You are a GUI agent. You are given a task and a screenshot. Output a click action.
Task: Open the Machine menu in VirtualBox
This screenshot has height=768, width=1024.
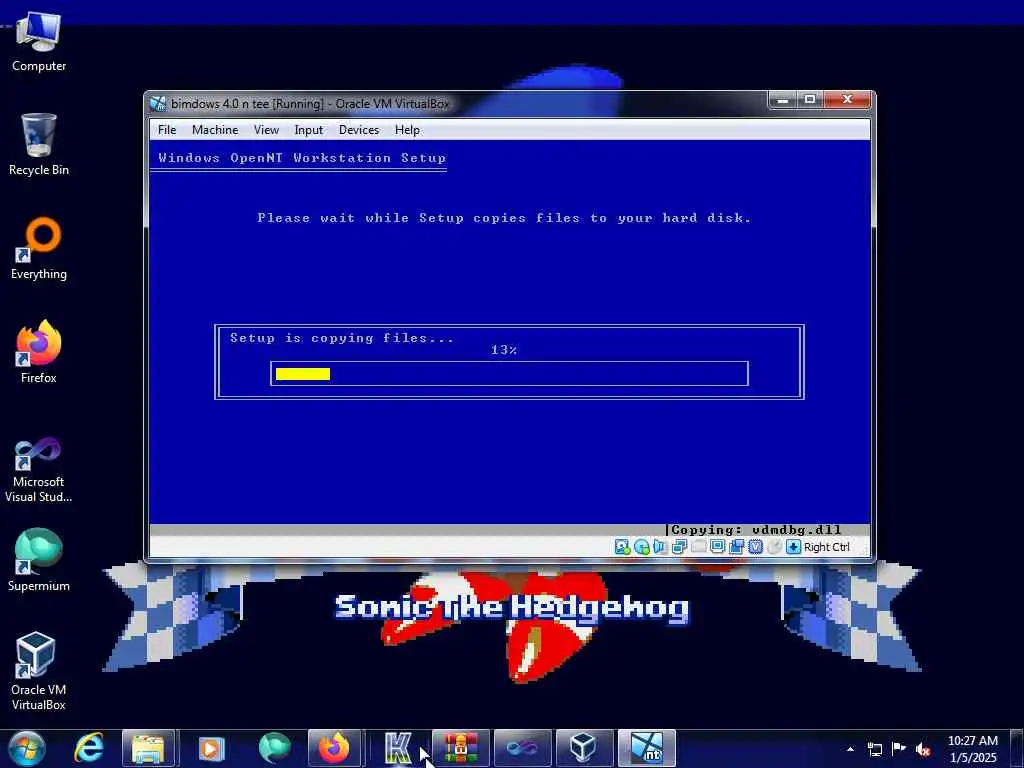(215, 130)
